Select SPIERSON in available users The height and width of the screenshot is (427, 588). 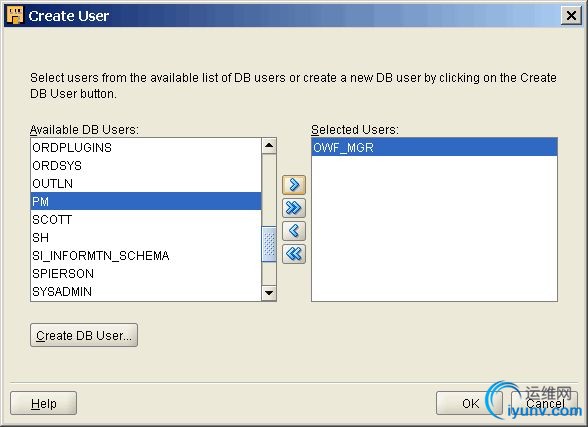point(146,273)
